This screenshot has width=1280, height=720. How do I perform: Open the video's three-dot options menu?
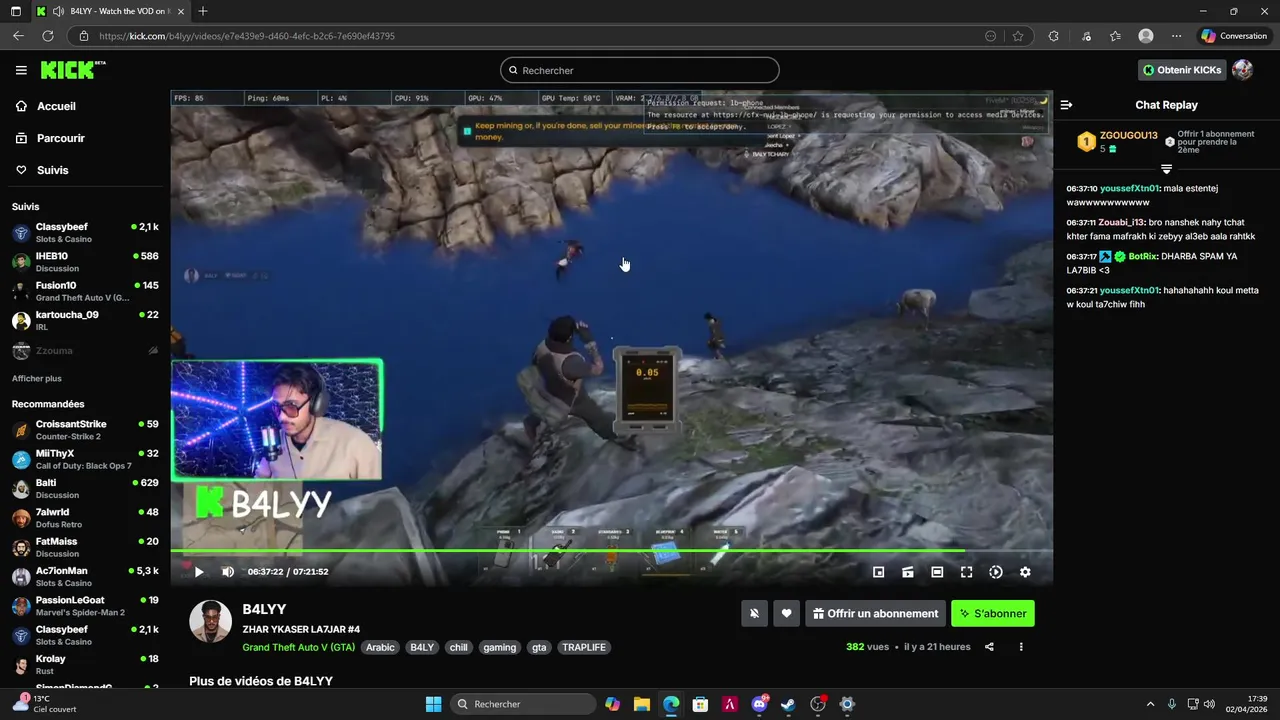click(1021, 647)
